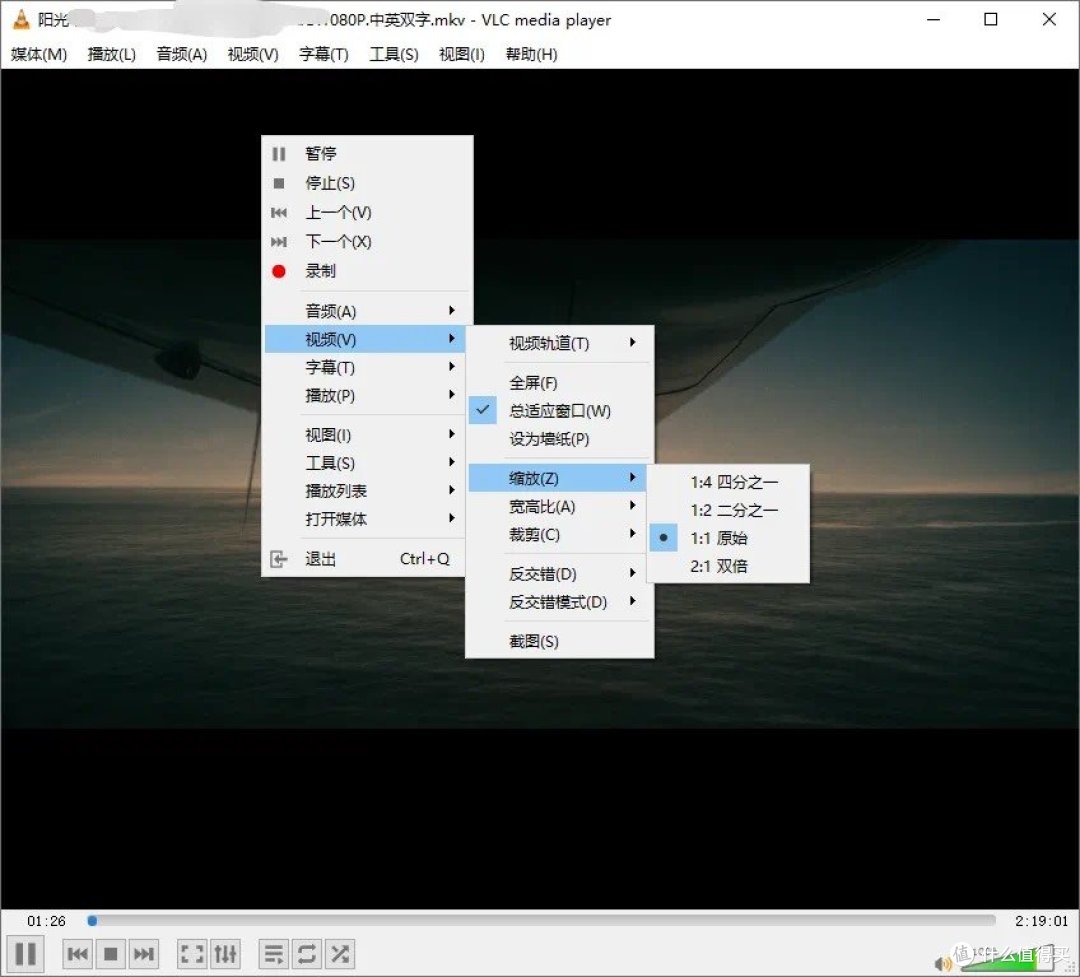Skip to next media with the next-track icon
Screen dimensions: 1080x977
pos(143,953)
